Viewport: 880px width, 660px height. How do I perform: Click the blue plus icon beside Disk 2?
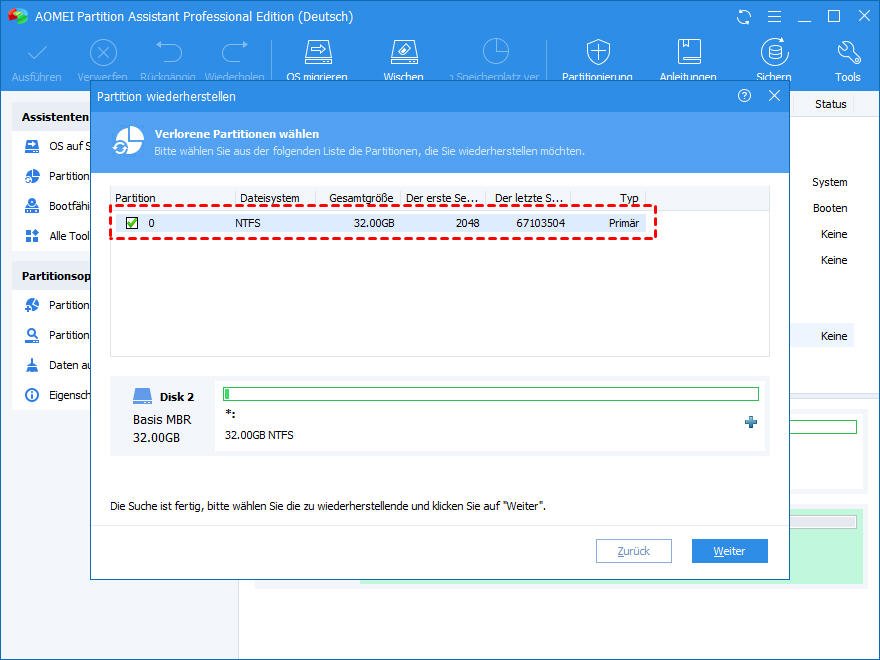(x=751, y=422)
